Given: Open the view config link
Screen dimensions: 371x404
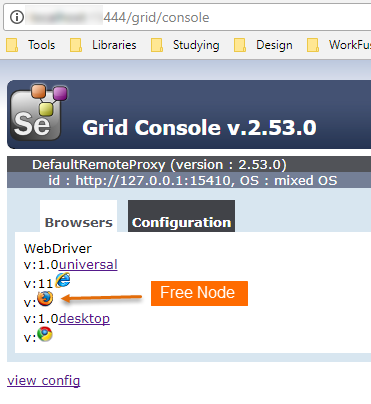Looking at the screenshot, I should [x=44, y=380].
